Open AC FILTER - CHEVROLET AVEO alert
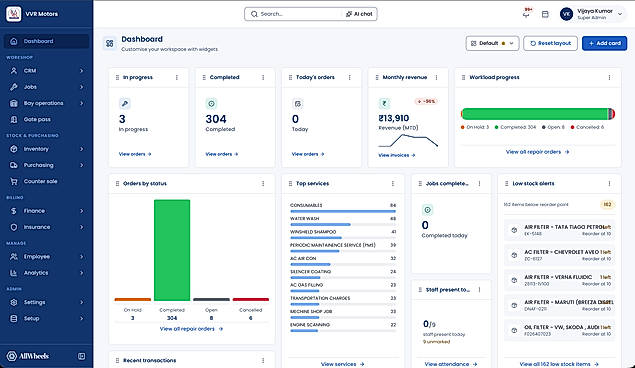 click(559, 255)
